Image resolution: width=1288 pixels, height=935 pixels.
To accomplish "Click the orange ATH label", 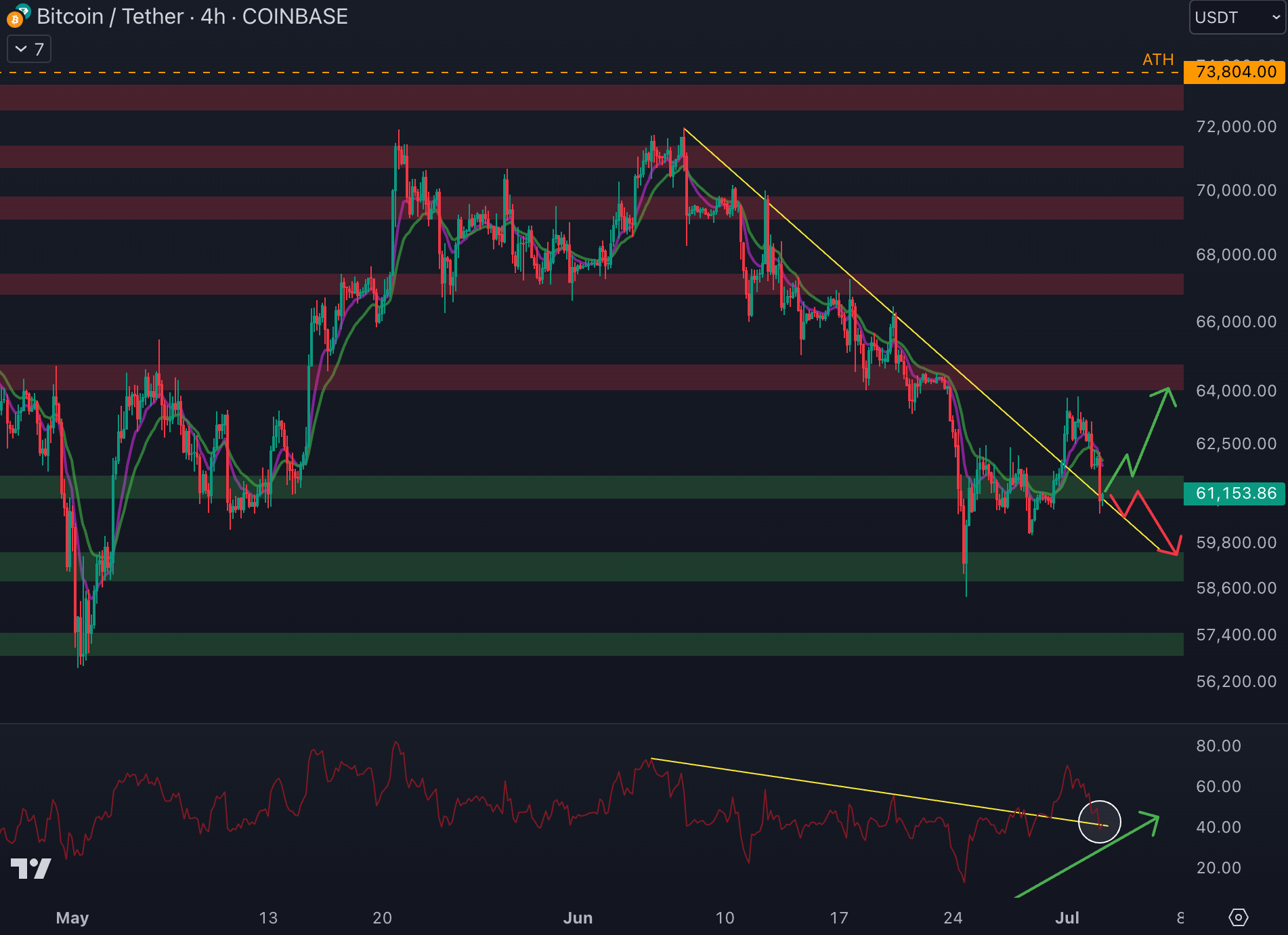I will (1157, 60).
